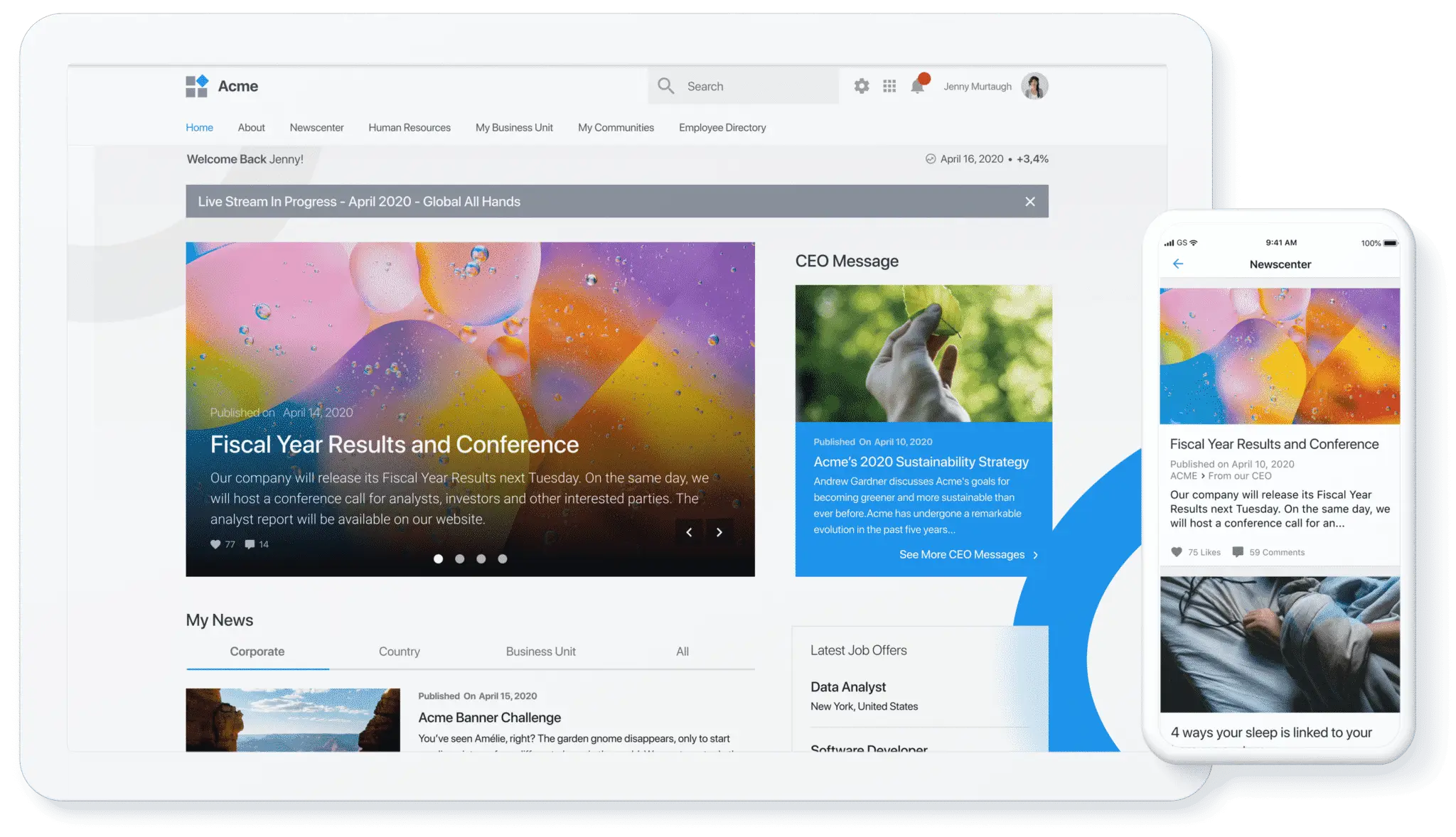Open the Data Analyst job offer
1456x837 pixels.
click(x=848, y=687)
